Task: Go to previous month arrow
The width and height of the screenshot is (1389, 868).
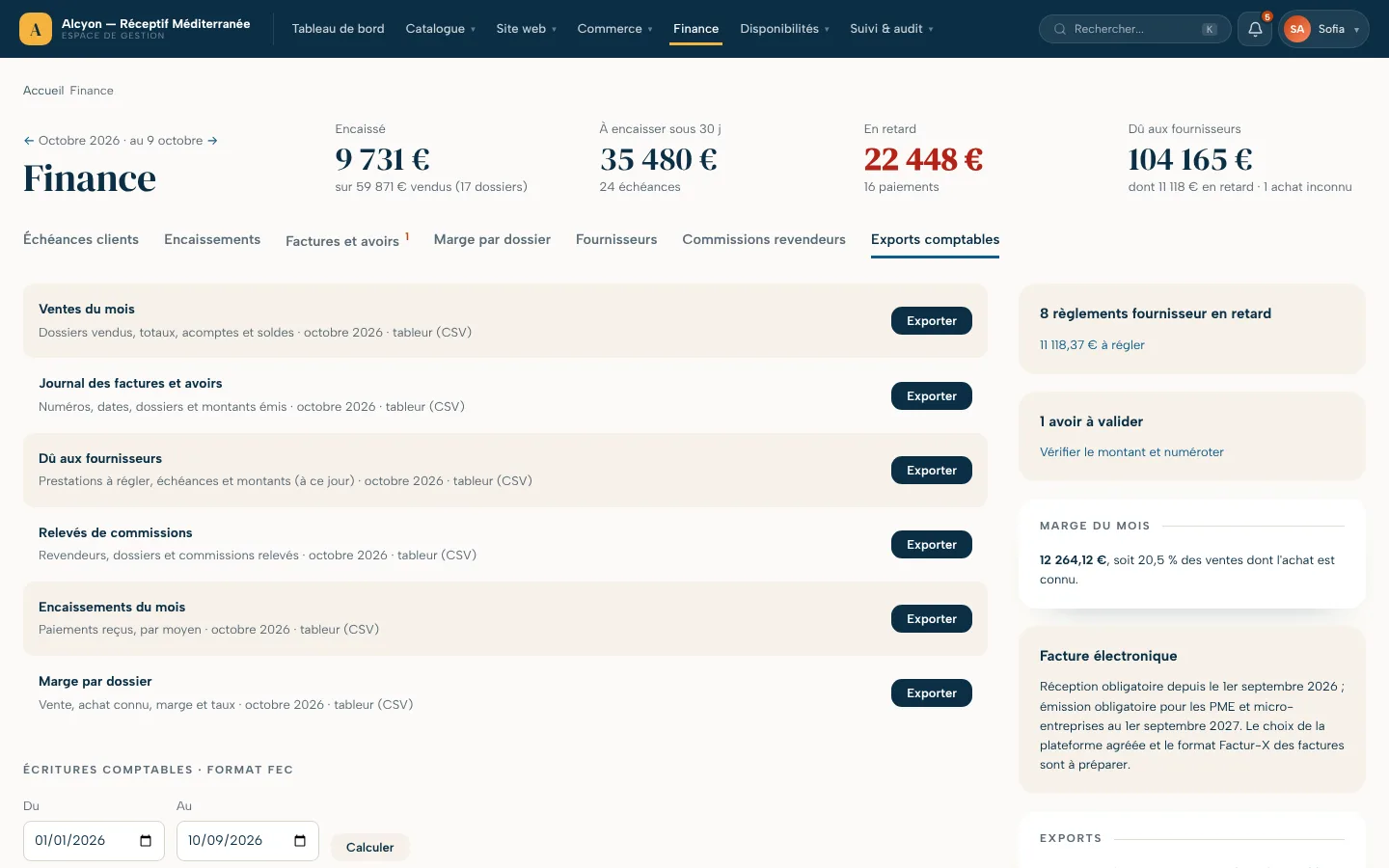Action: pos(29,141)
